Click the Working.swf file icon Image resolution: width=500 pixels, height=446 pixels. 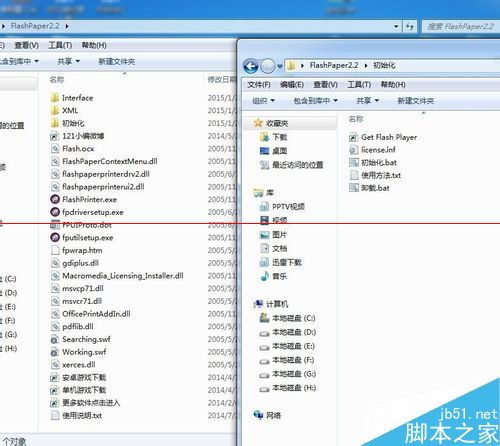point(55,352)
